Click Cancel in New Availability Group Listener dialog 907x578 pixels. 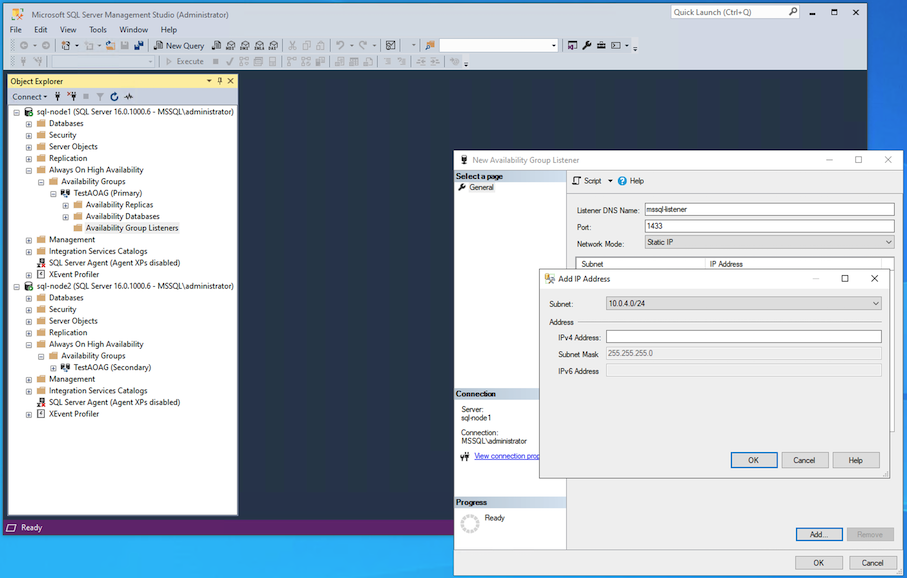point(872,563)
